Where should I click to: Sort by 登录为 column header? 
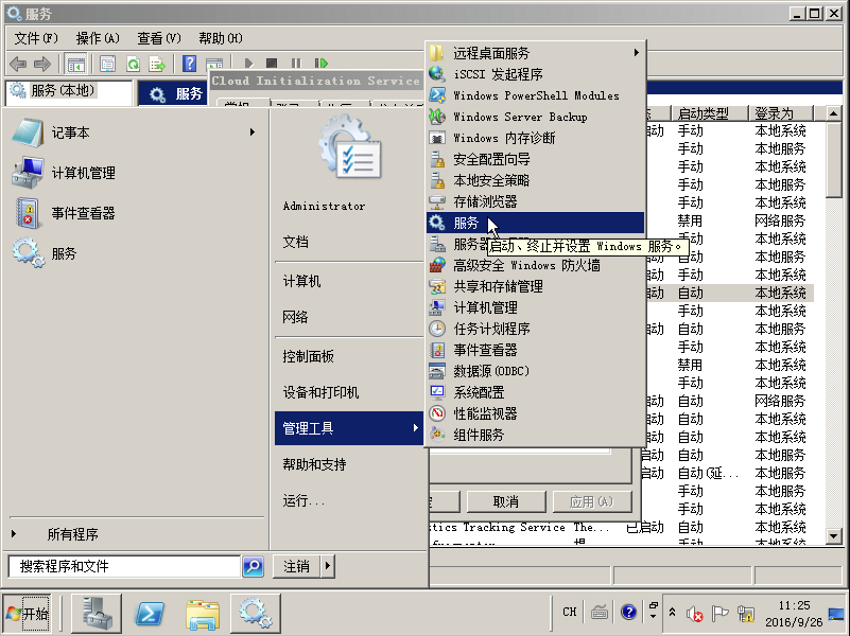(x=781, y=113)
